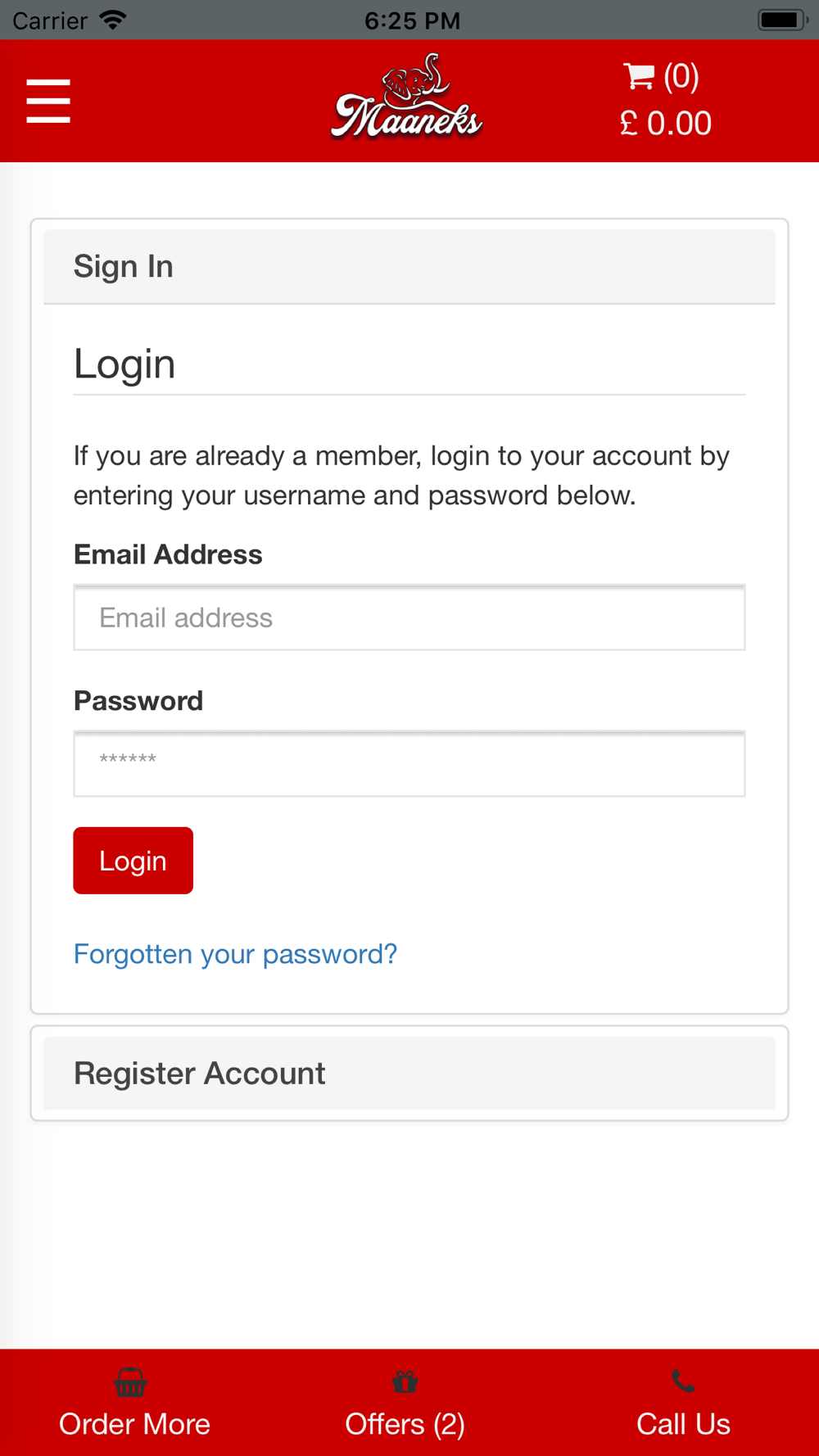Focus the Email address field
The height and width of the screenshot is (1456, 819).
pyautogui.click(x=409, y=618)
